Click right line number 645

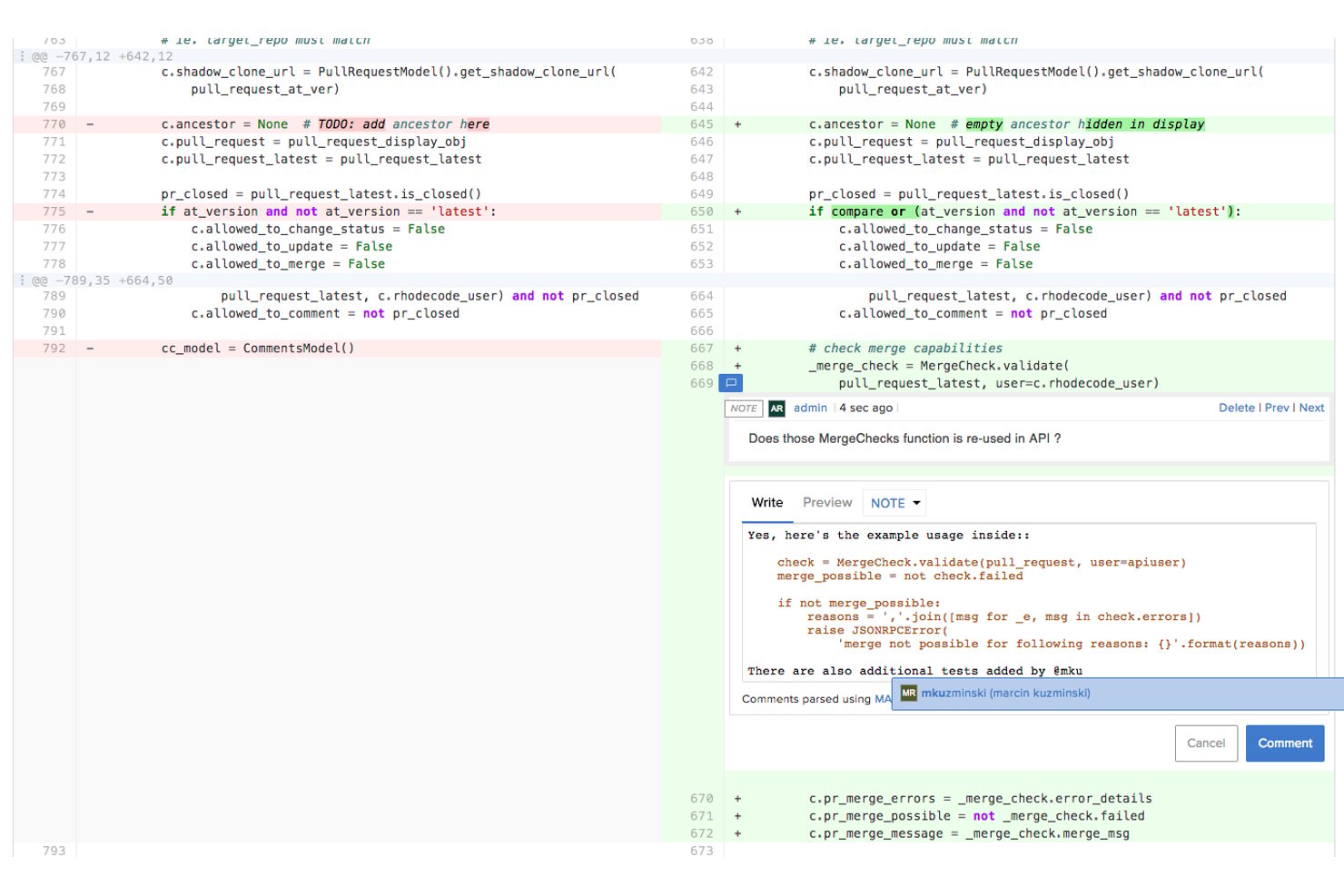coord(701,124)
